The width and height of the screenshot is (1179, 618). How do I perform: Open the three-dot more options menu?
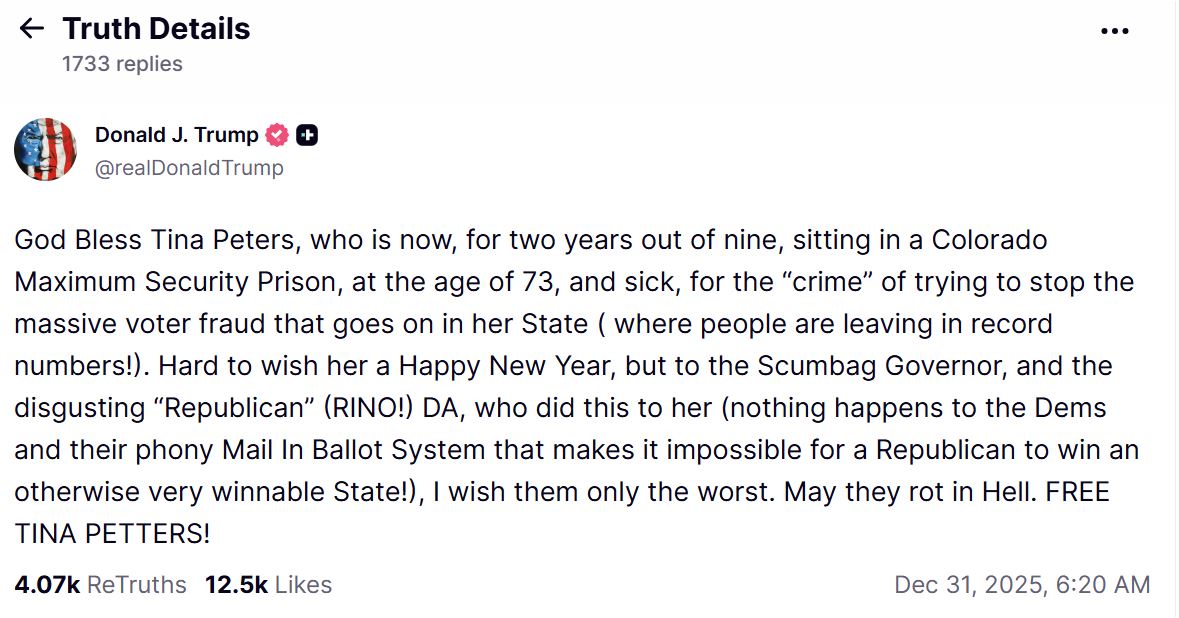(1114, 31)
